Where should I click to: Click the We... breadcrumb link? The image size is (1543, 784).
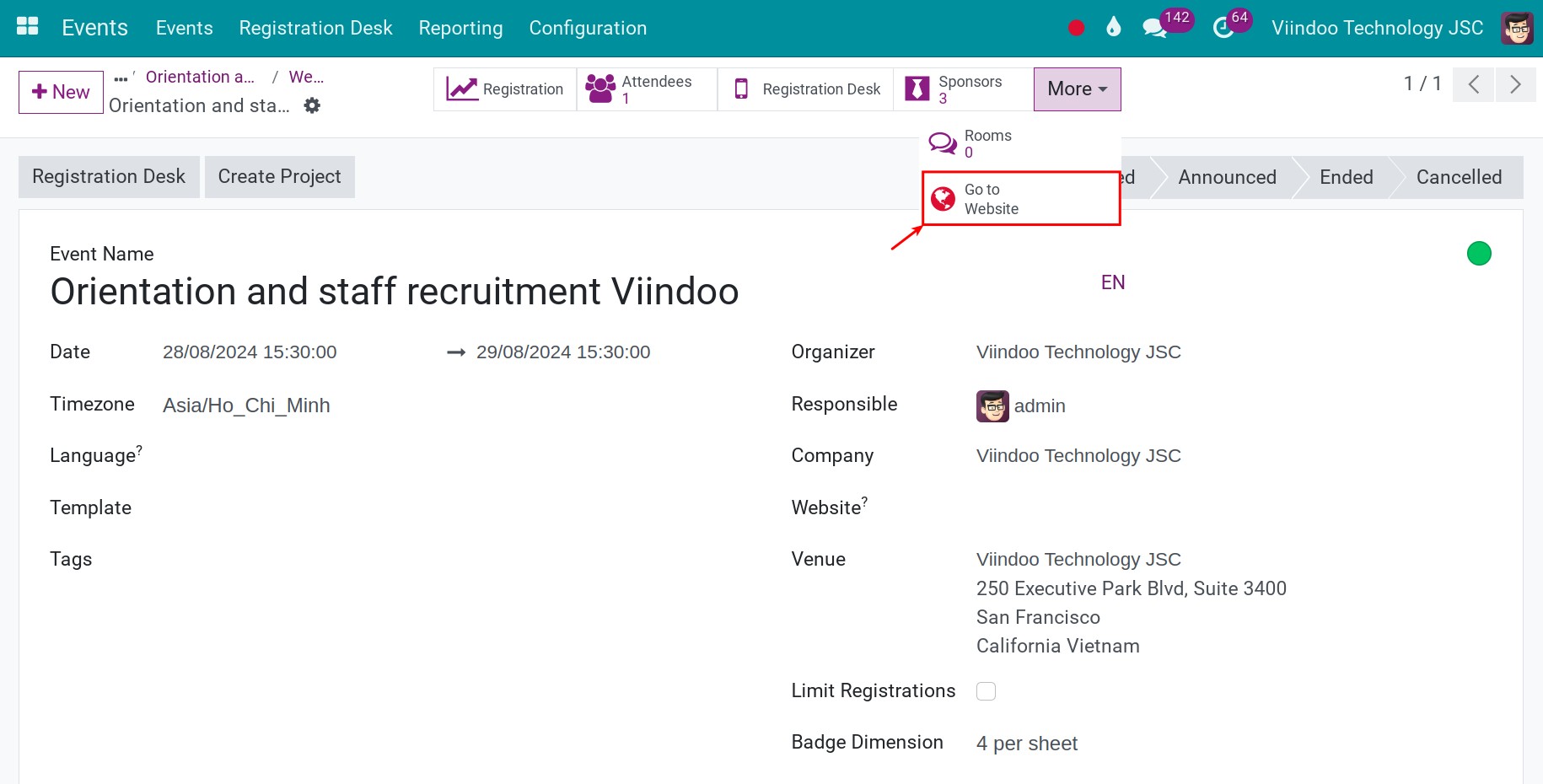[x=306, y=77]
